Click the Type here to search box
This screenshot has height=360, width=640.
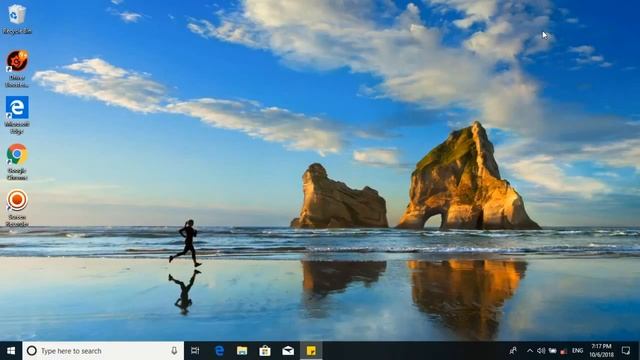(103, 351)
